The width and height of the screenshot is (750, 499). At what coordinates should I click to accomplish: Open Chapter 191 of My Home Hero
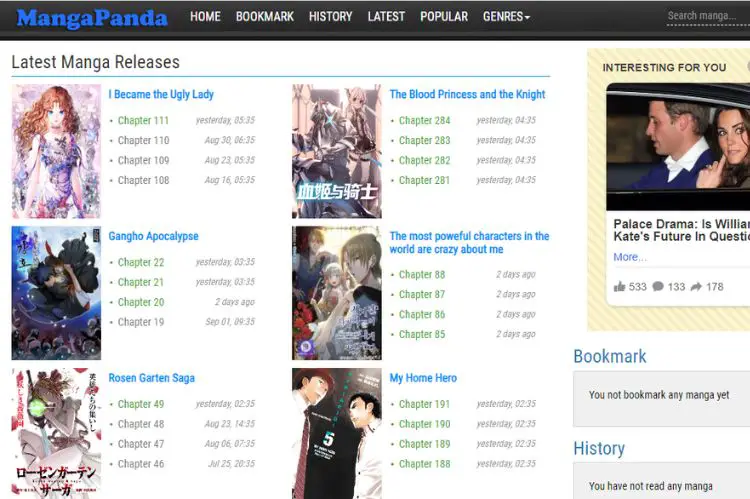click(x=425, y=404)
